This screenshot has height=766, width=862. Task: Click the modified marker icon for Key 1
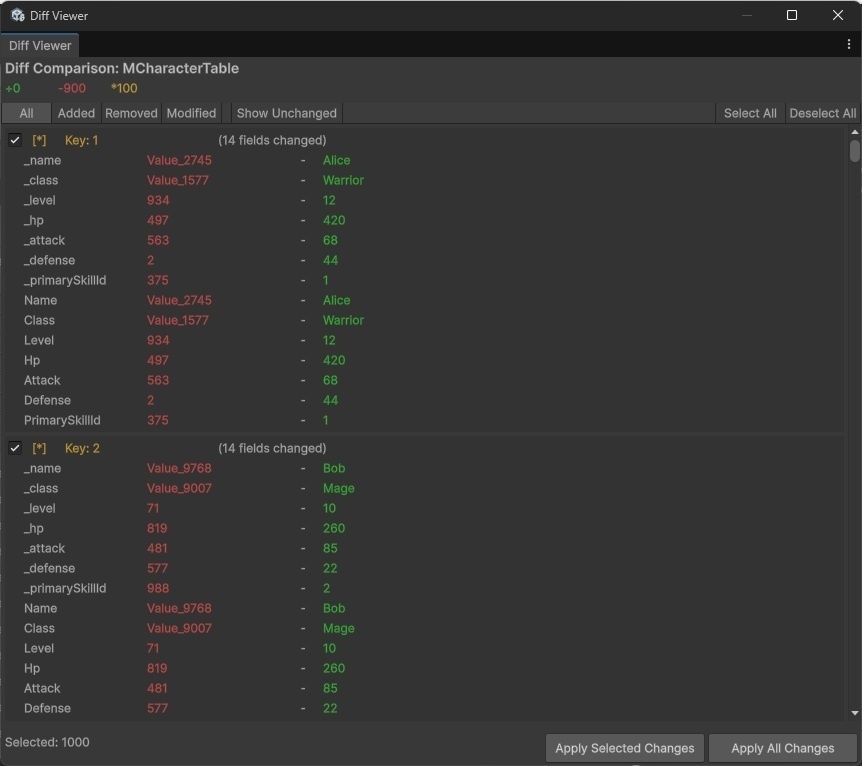40,141
